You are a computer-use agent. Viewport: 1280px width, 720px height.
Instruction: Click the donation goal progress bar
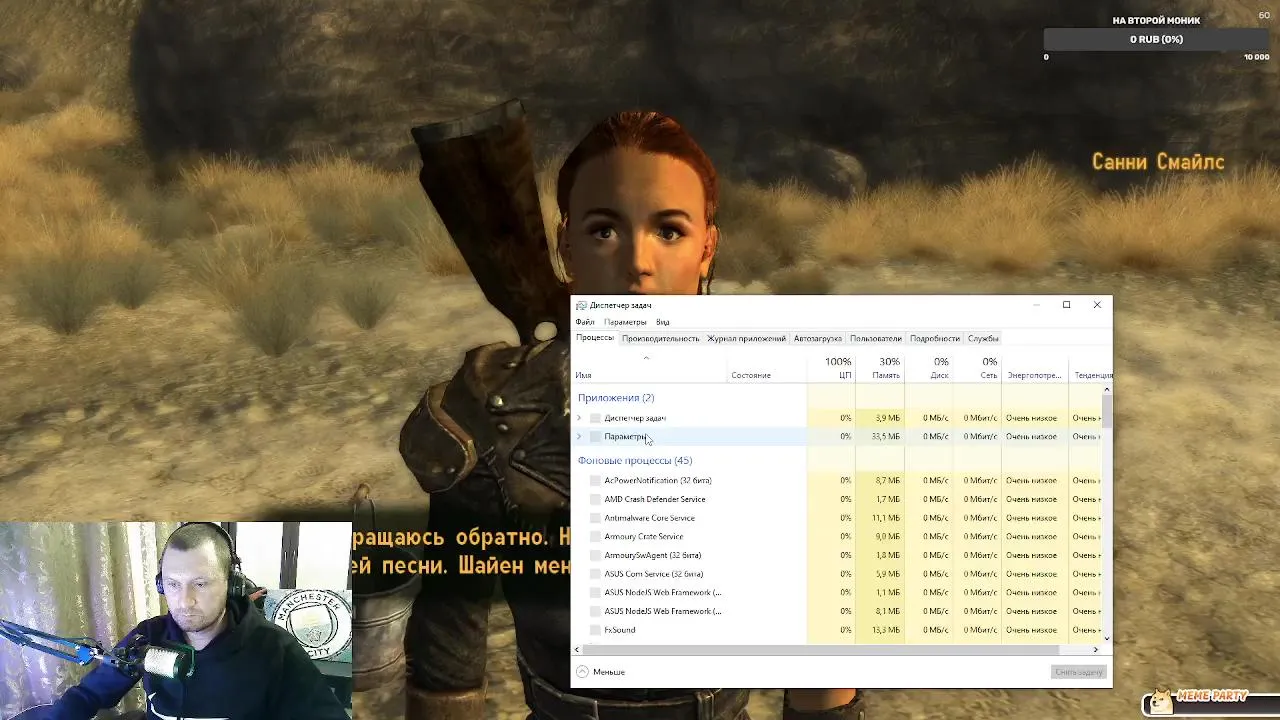(1157, 39)
